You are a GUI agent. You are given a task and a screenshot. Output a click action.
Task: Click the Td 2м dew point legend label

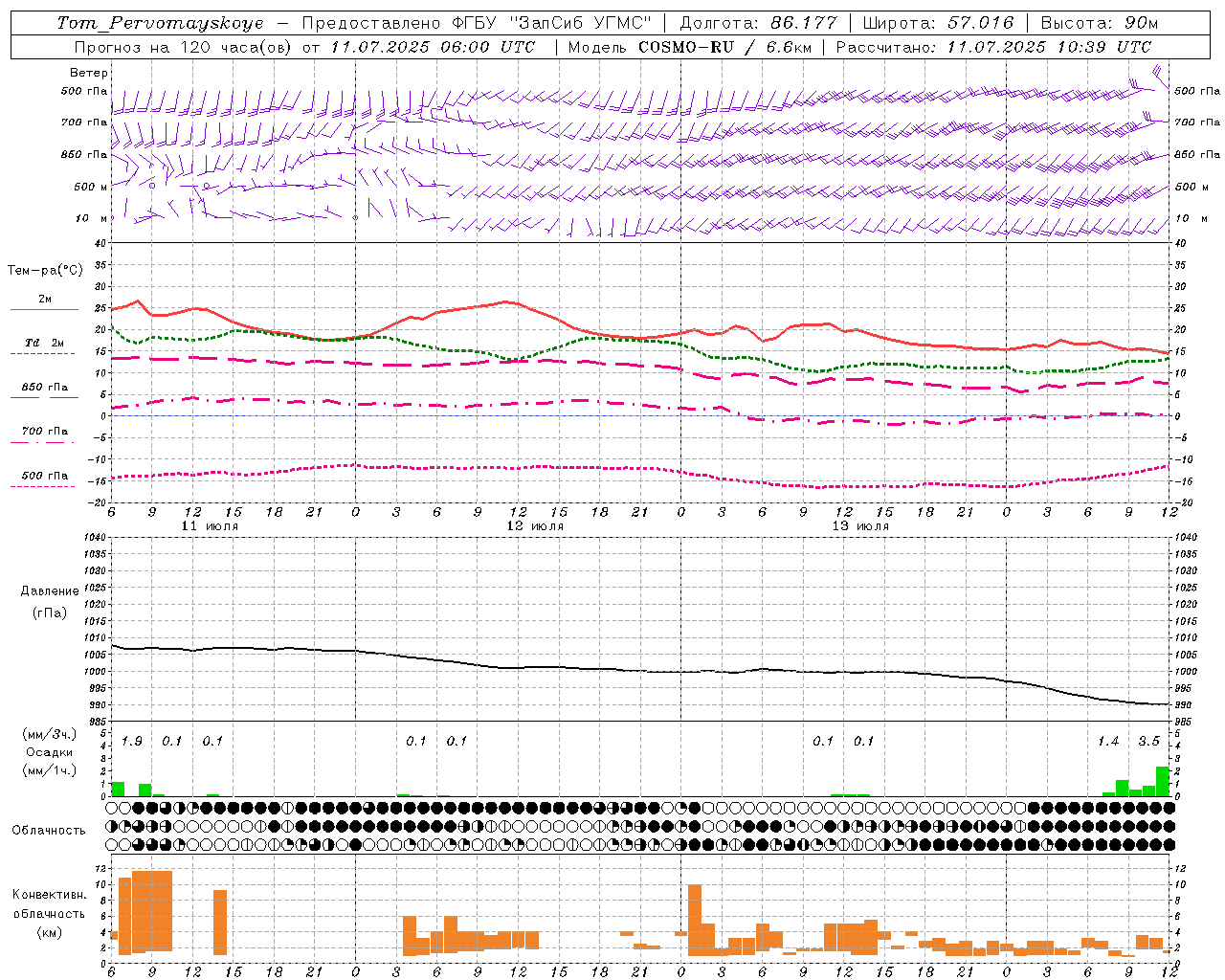tap(44, 343)
